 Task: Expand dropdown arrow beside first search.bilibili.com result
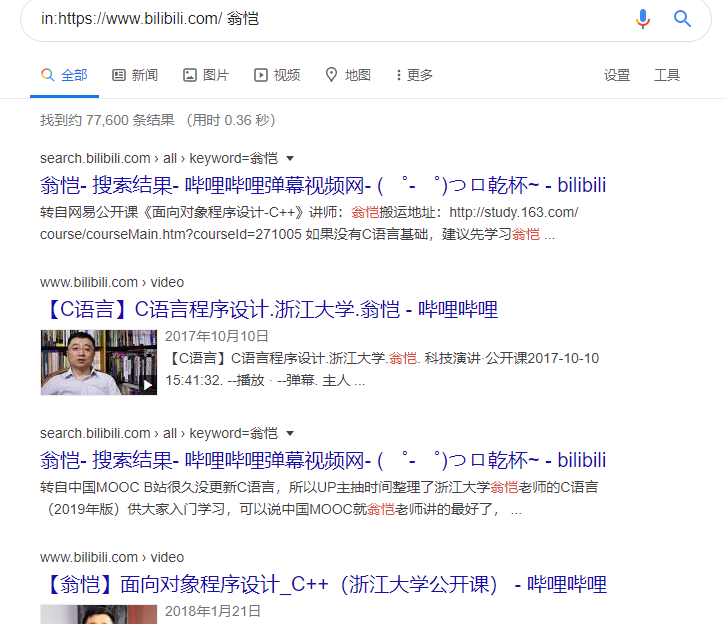click(x=290, y=159)
